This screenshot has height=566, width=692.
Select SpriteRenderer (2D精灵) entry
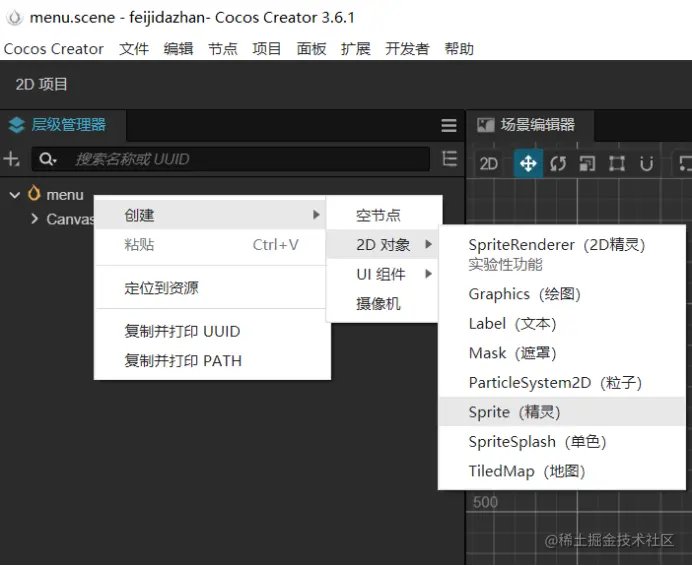[562, 254]
